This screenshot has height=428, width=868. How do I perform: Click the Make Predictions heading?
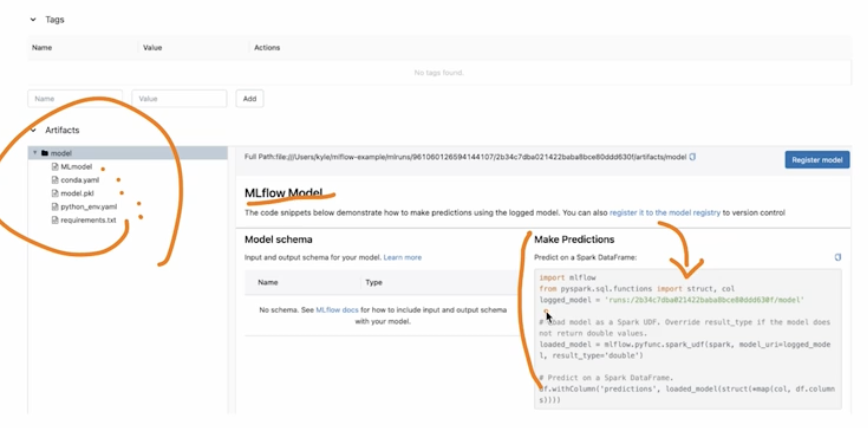tap(574, 240)
